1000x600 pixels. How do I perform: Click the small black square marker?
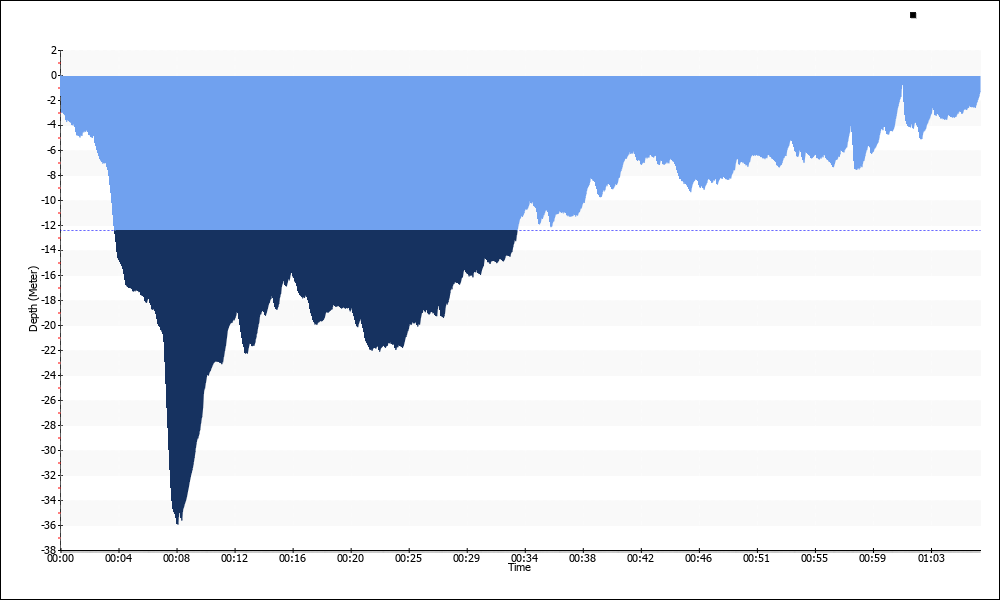(913, 15)
